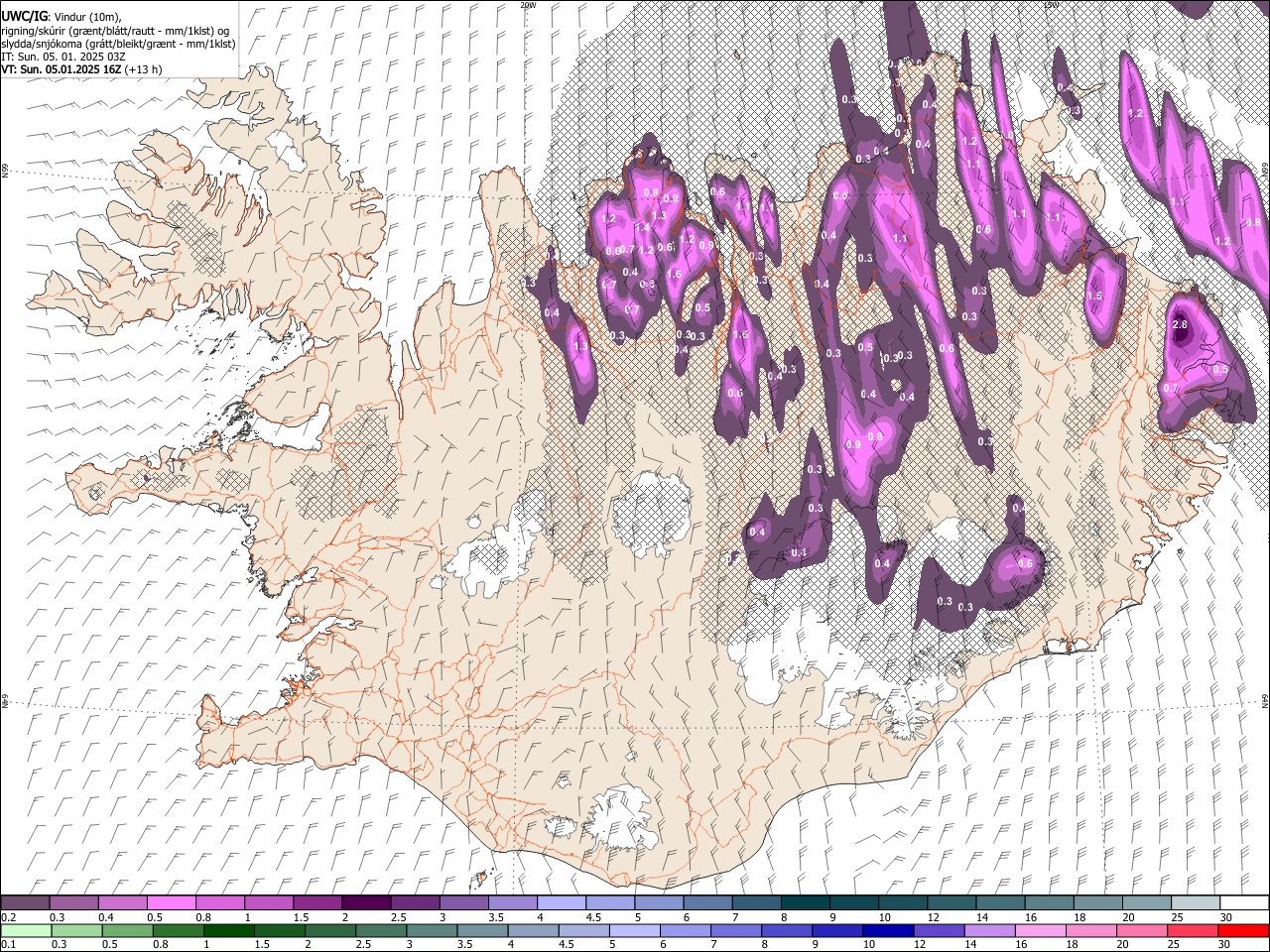The height and width of the screenshot is (952, 1270).
Task: Pick lower legend swatch between 16 and 18
Action: [1041, 930]
